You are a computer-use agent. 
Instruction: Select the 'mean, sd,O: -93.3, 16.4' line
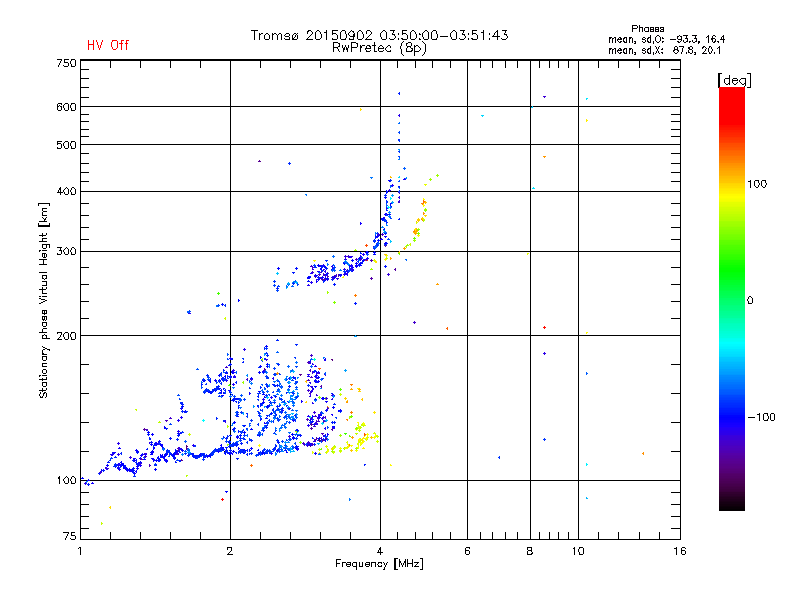[666, 39]
